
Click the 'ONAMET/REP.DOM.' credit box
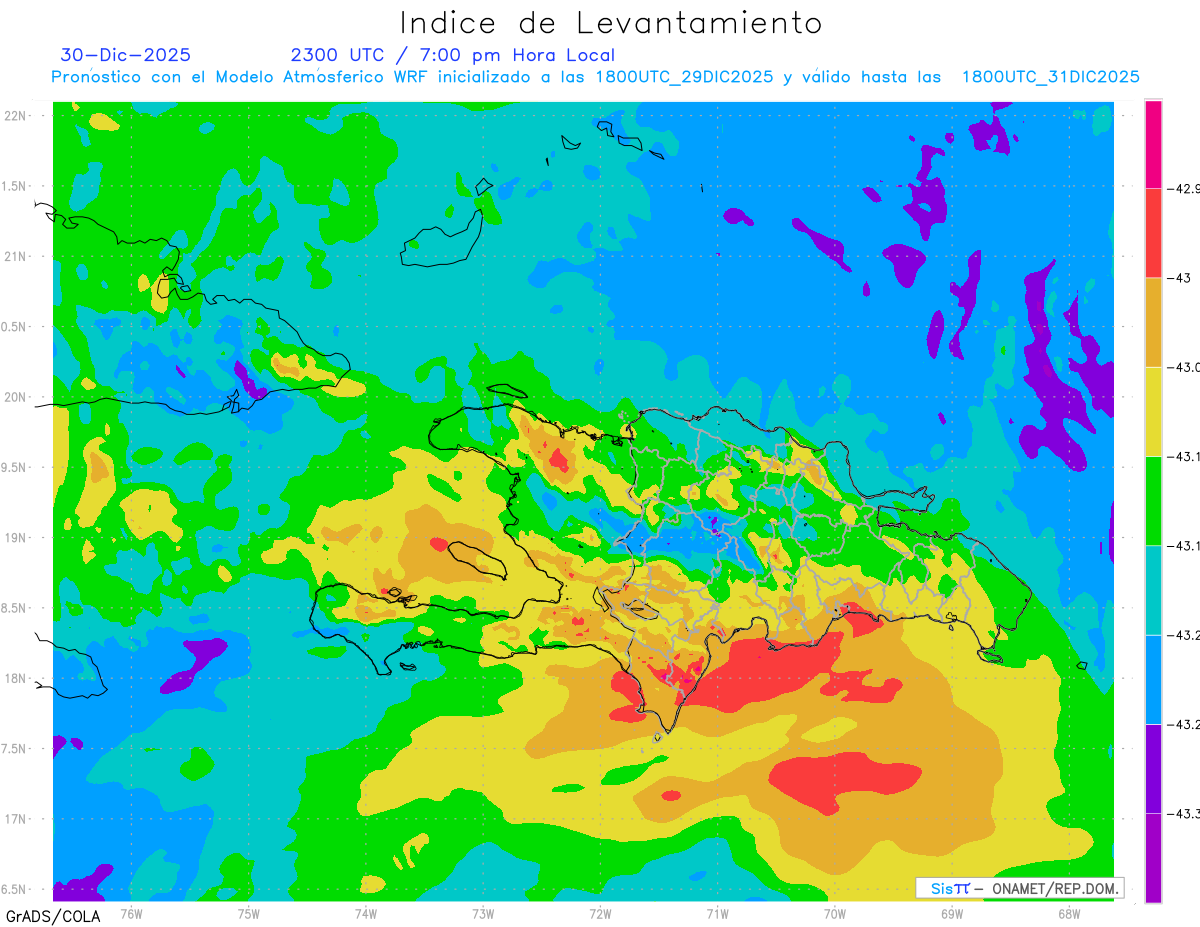click(1020, 888)
